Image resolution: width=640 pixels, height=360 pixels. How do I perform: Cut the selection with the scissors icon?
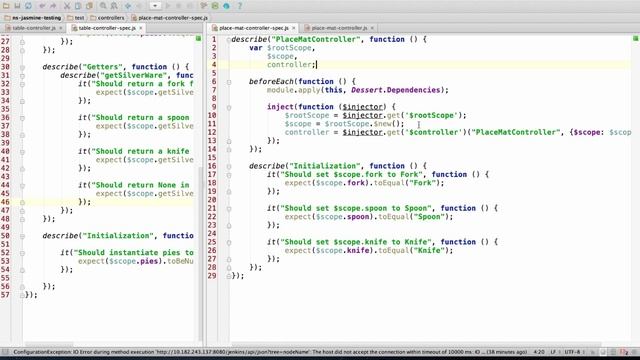click(67, 6)
